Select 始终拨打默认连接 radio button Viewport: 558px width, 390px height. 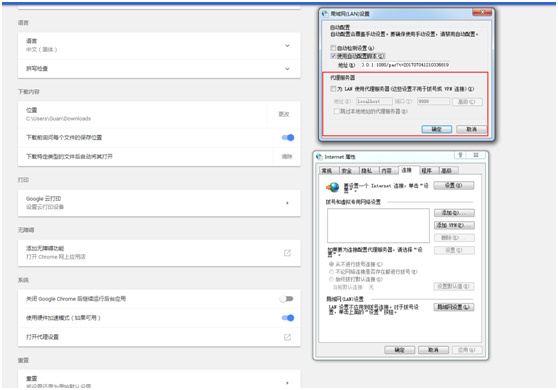click(x=331, y=279)
